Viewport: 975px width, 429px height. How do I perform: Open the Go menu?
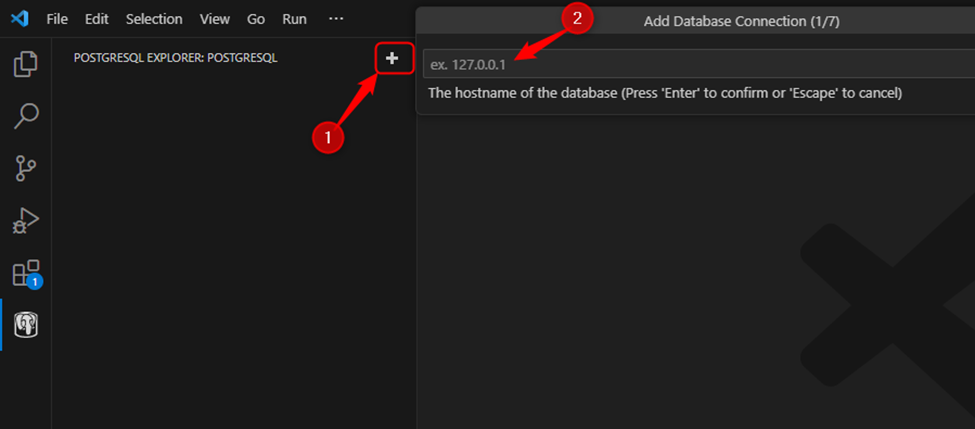[256, 19]
